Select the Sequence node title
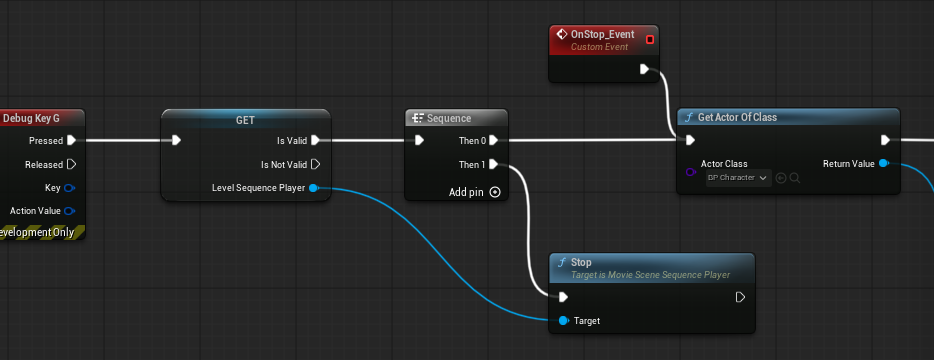This screenshot has width=934, height=360. 449,118
